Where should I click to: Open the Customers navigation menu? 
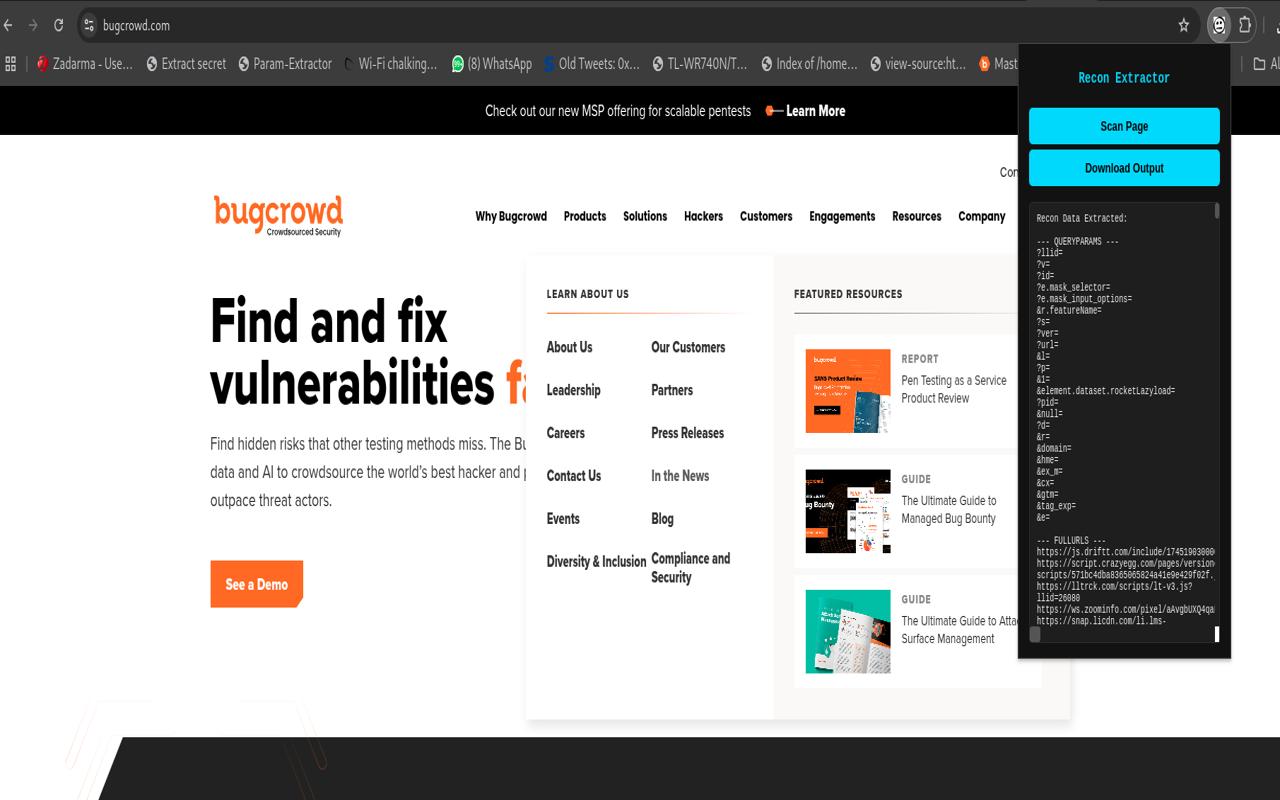tap(766, 216)
